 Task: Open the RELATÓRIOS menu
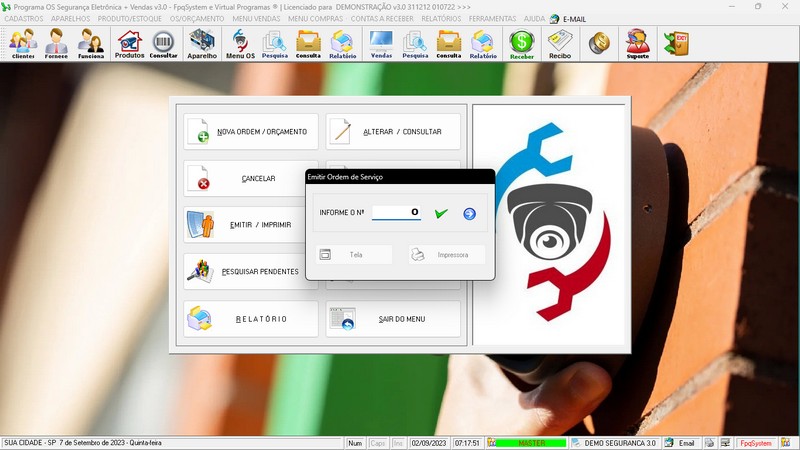click(x=441, y=18)
